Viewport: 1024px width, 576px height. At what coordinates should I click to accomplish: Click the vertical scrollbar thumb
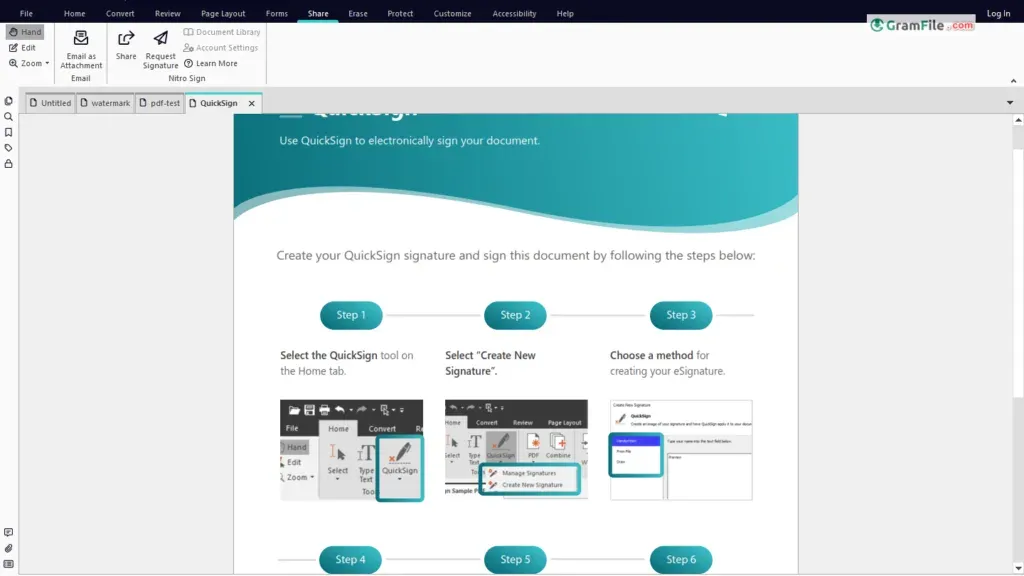(x=1018, y=273)
